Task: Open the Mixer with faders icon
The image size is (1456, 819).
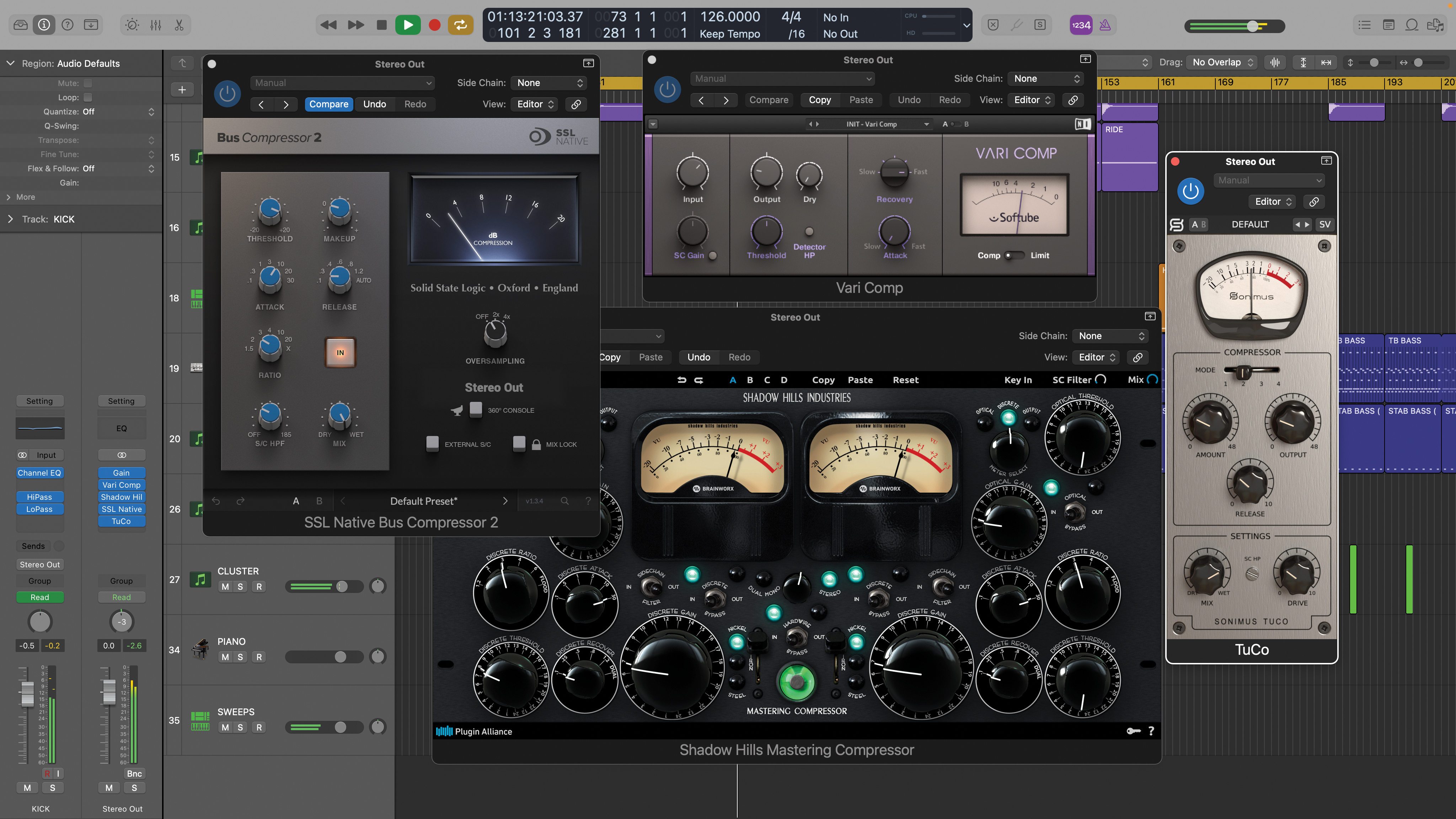Action: point(155,25)
